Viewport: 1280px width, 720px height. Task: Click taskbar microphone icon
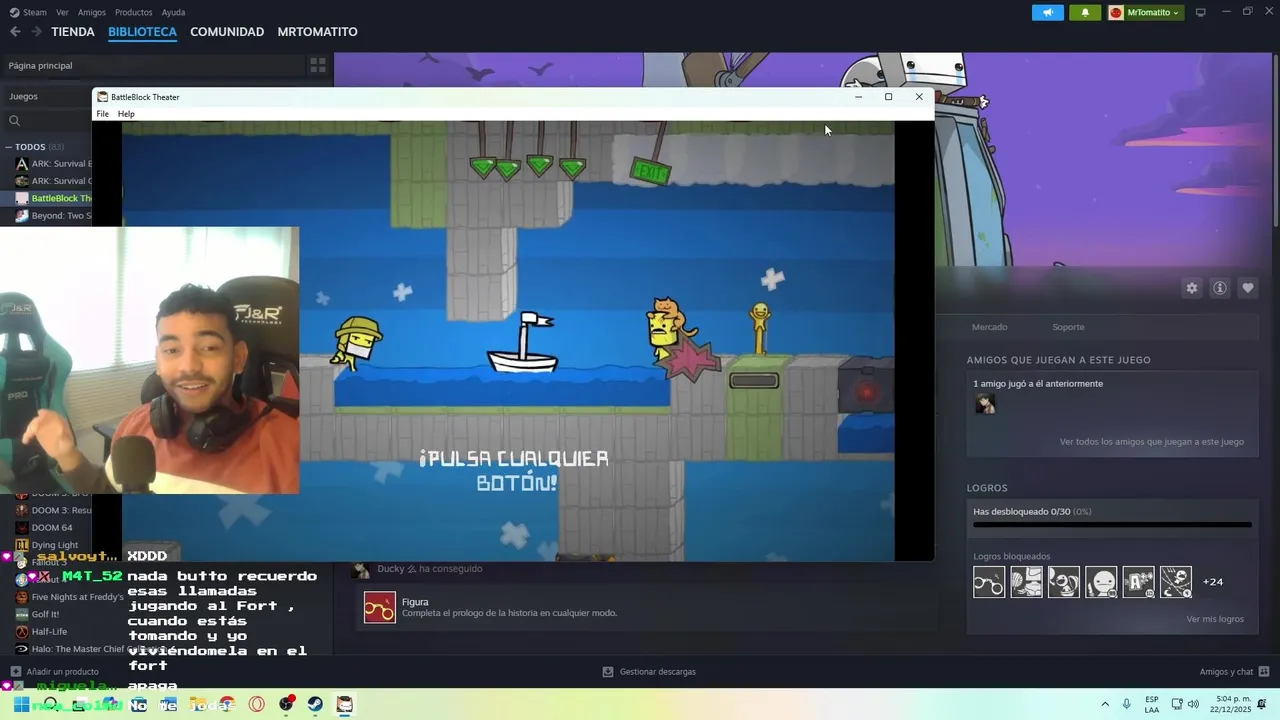[1127, 704]
